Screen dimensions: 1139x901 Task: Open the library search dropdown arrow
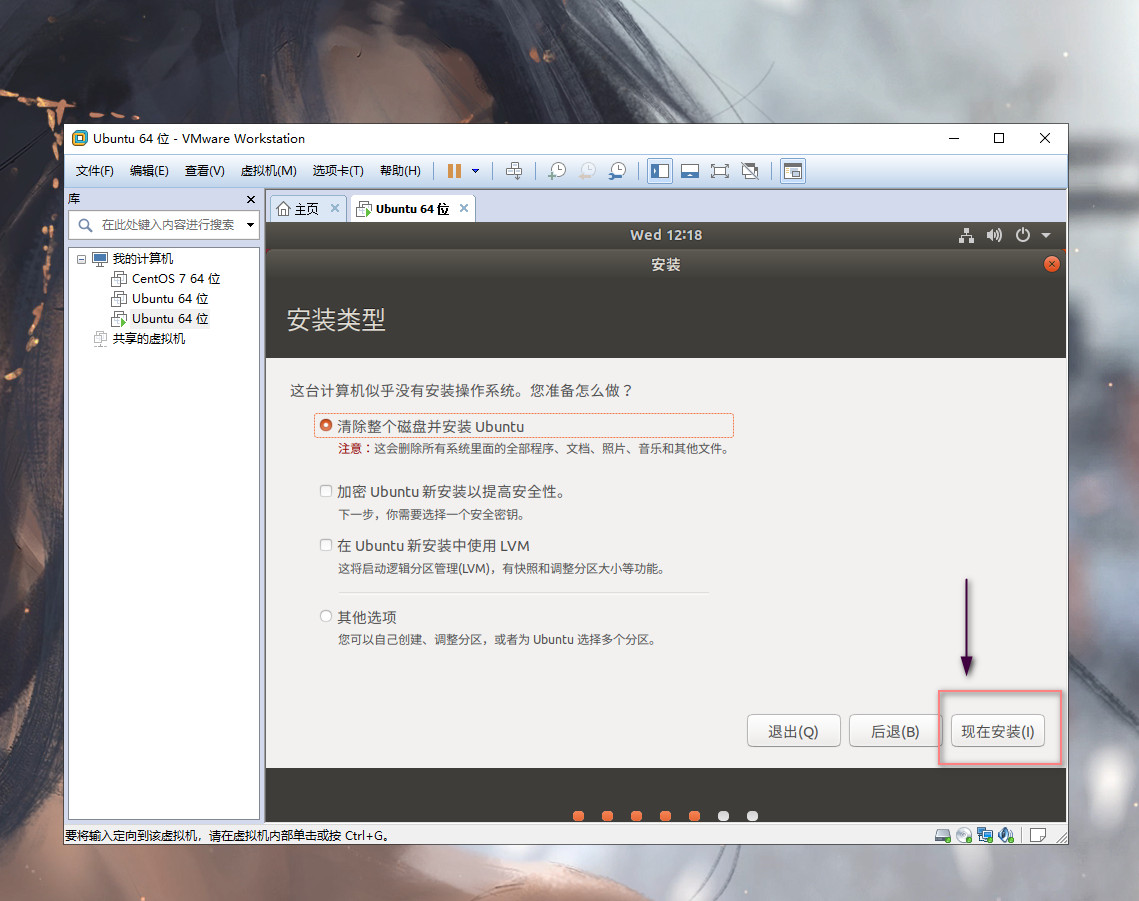pos(250,225)
